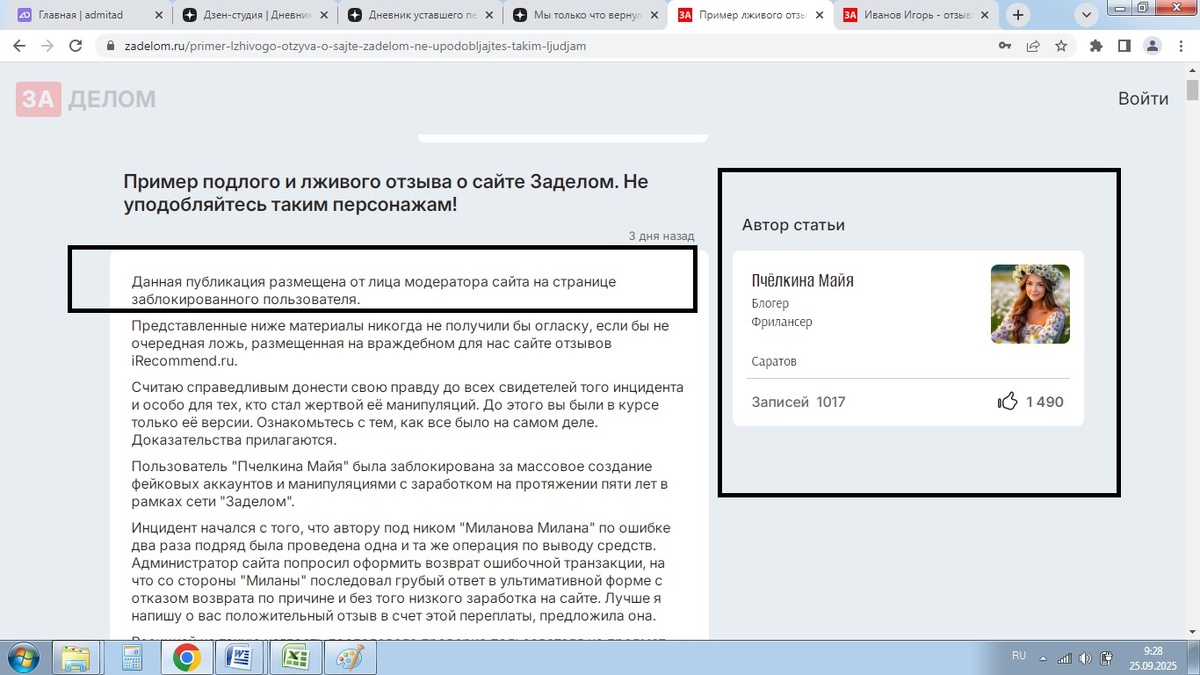
Task: Open Windows Explorer from taskbar
Action: click(x=76, y=658)
